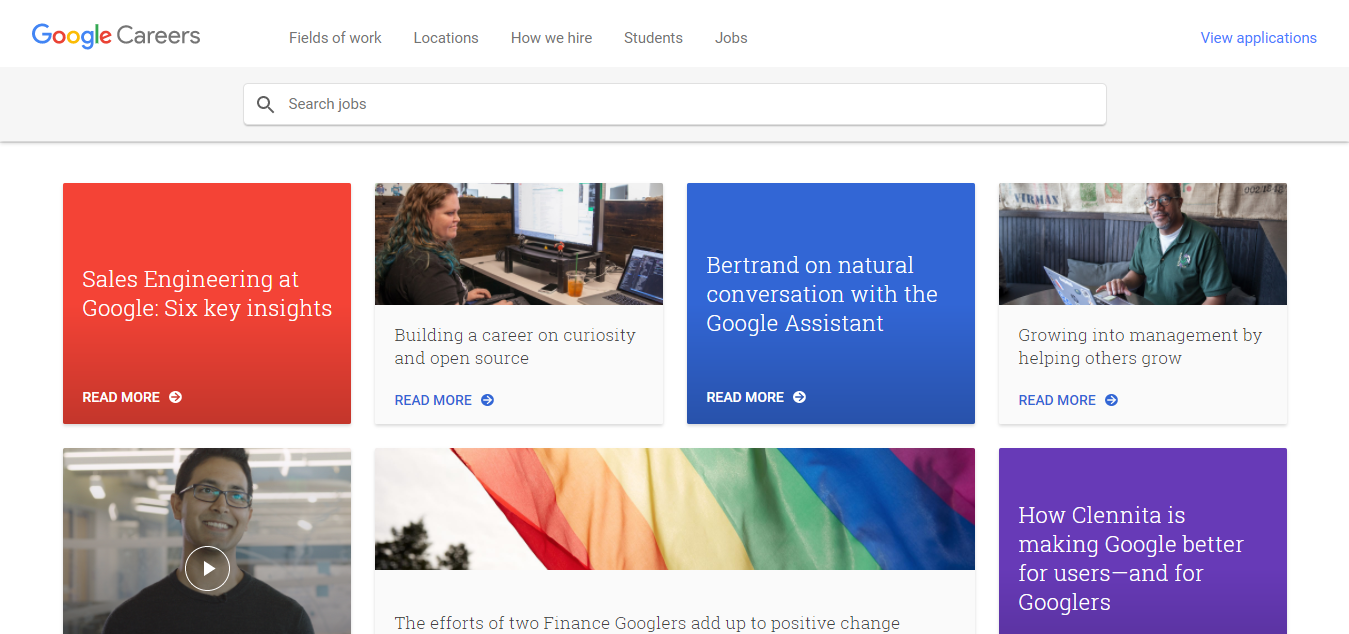Focus the Search jobs field

675,104
